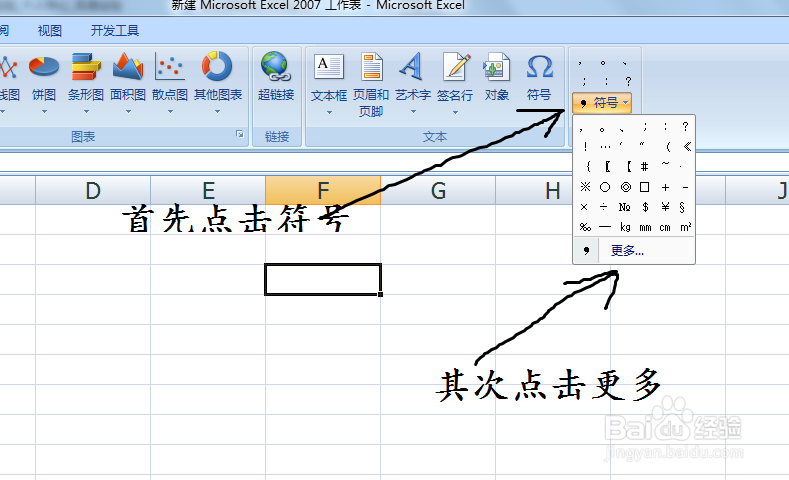Open the 面积图 area chart gallery
This screenshot has height=480, width=789.
point(128,83)
